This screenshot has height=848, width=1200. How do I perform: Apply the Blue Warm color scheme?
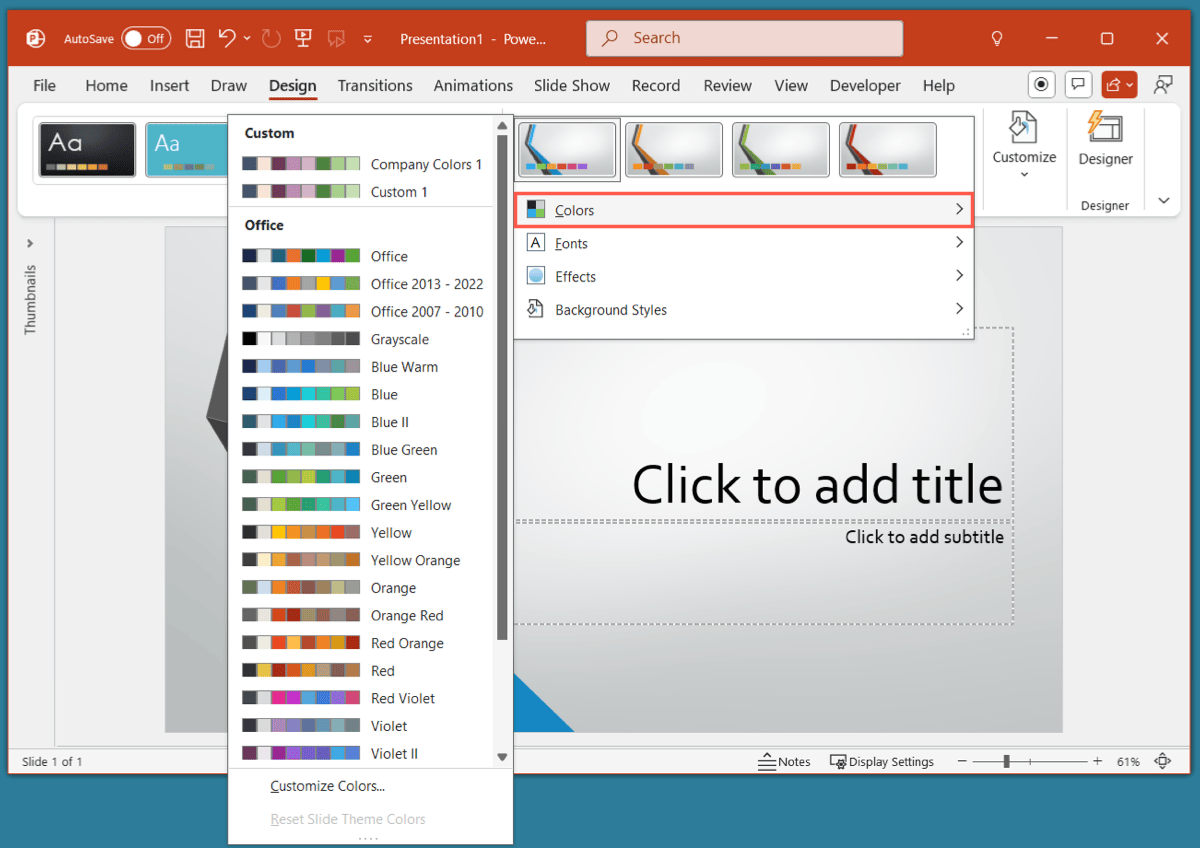[362, 367]
